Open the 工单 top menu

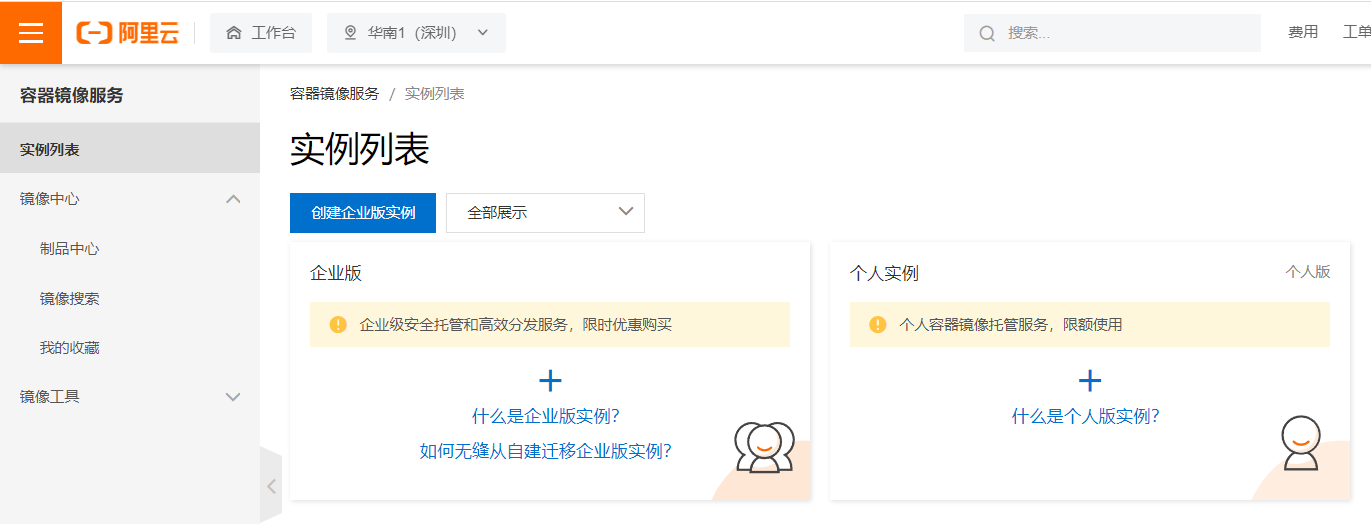point(1356,33)
